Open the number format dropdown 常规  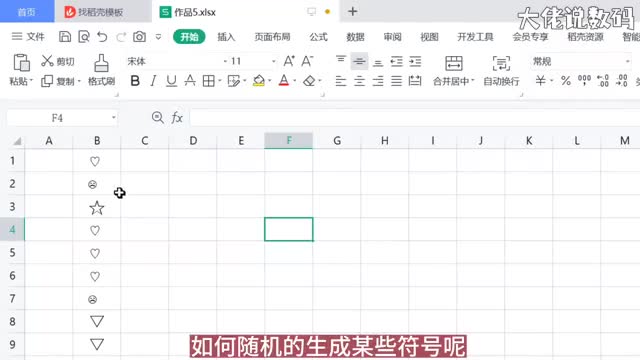click(x=628, y=62)
